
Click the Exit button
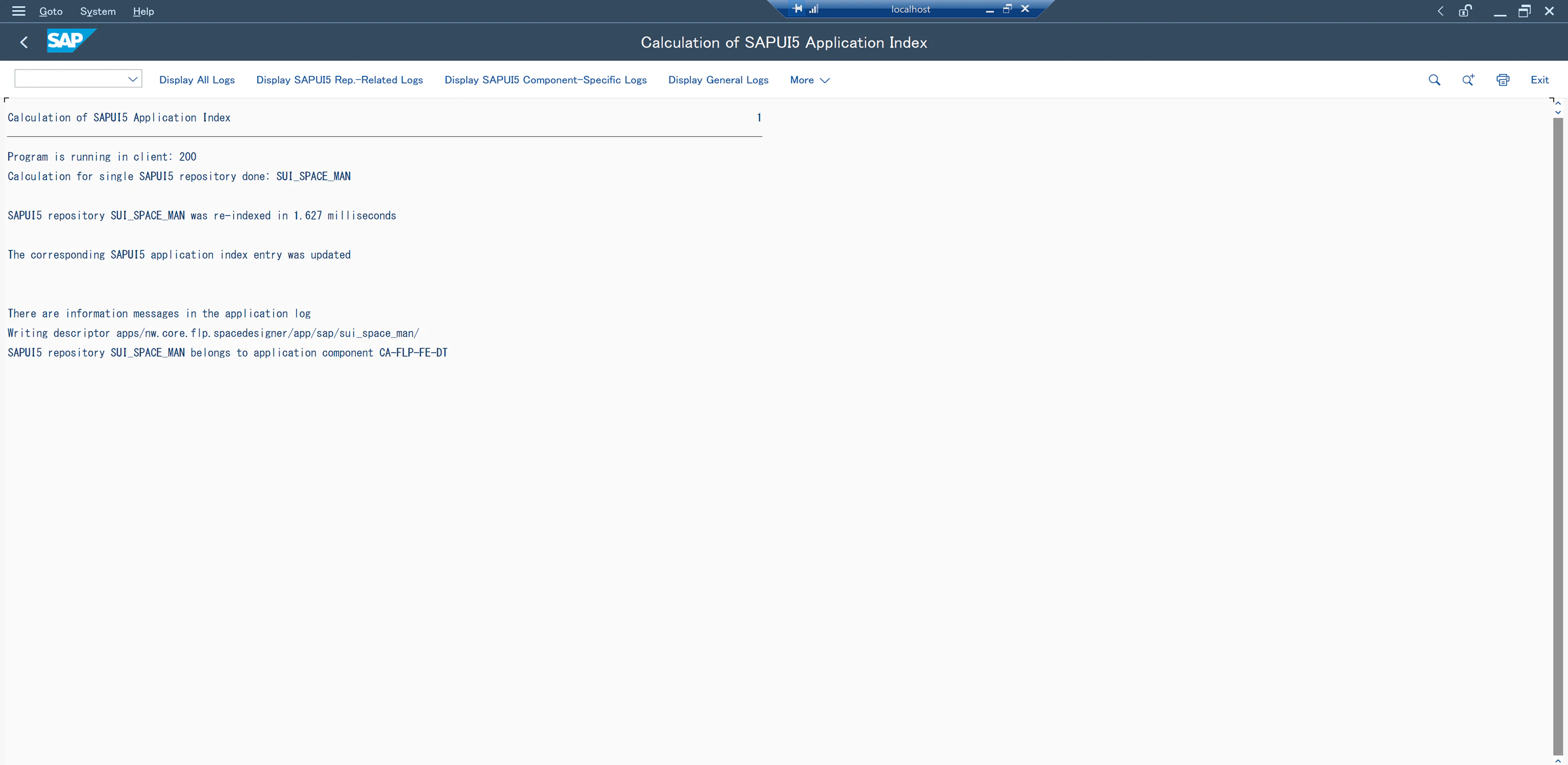pos(1539,80)
